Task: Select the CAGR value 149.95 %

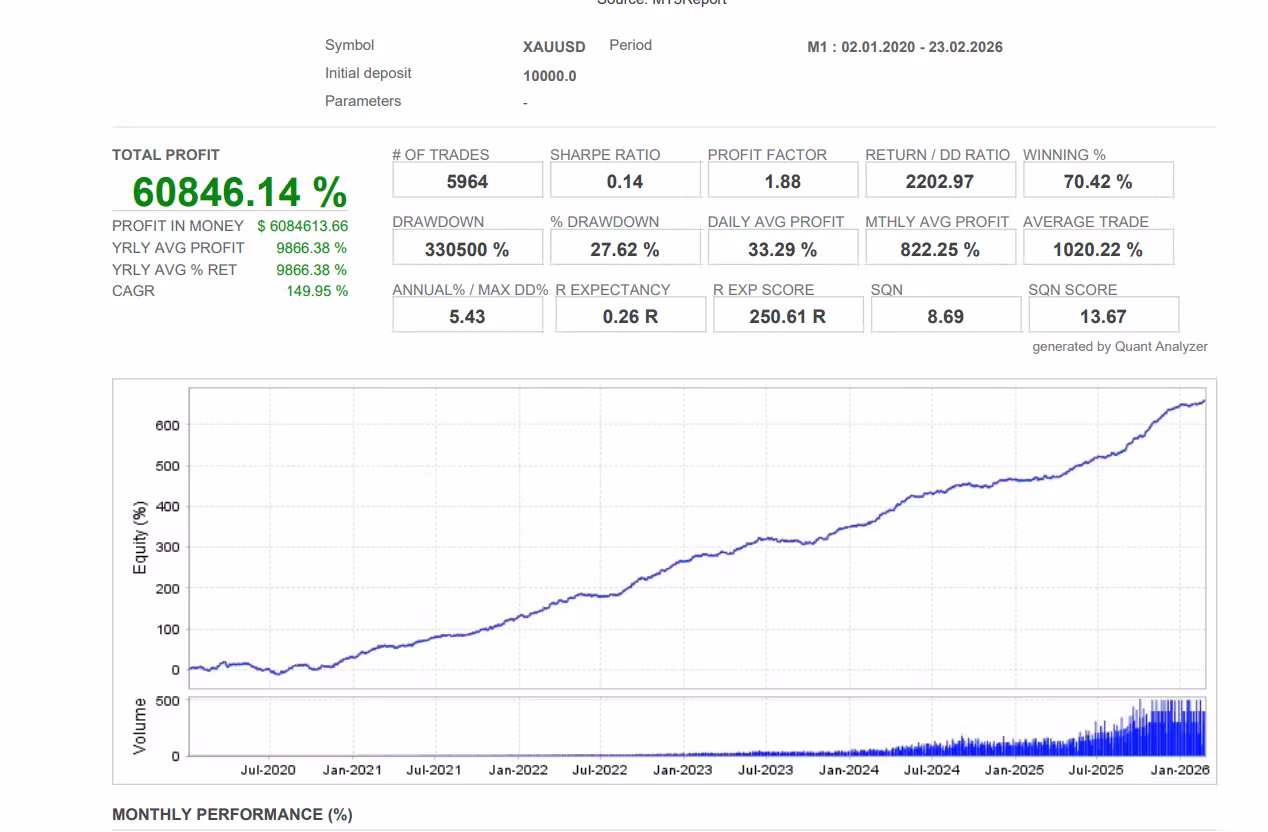Action: click(x=317, y=291)
